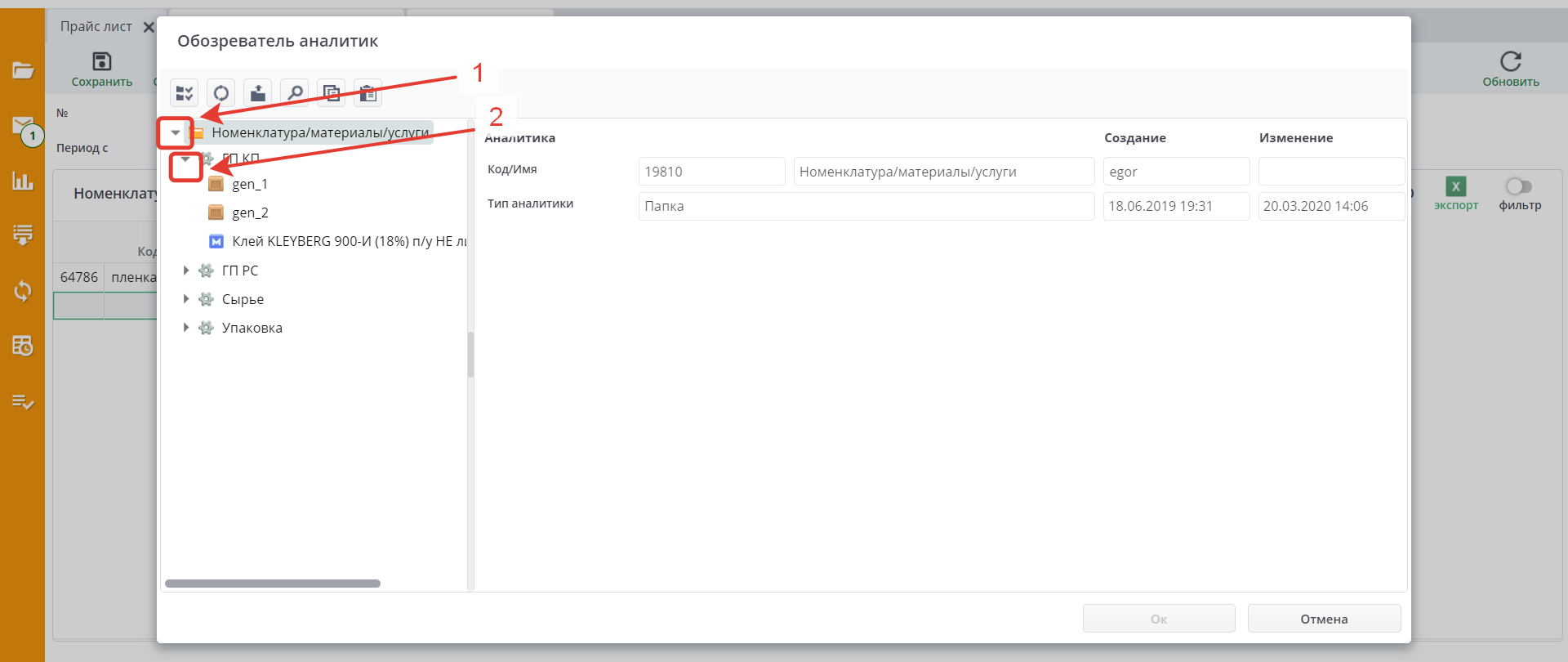1568x662 pixels.
Task: Click modification date field 20.03.2020 14:06
Action: [1331, 206]
